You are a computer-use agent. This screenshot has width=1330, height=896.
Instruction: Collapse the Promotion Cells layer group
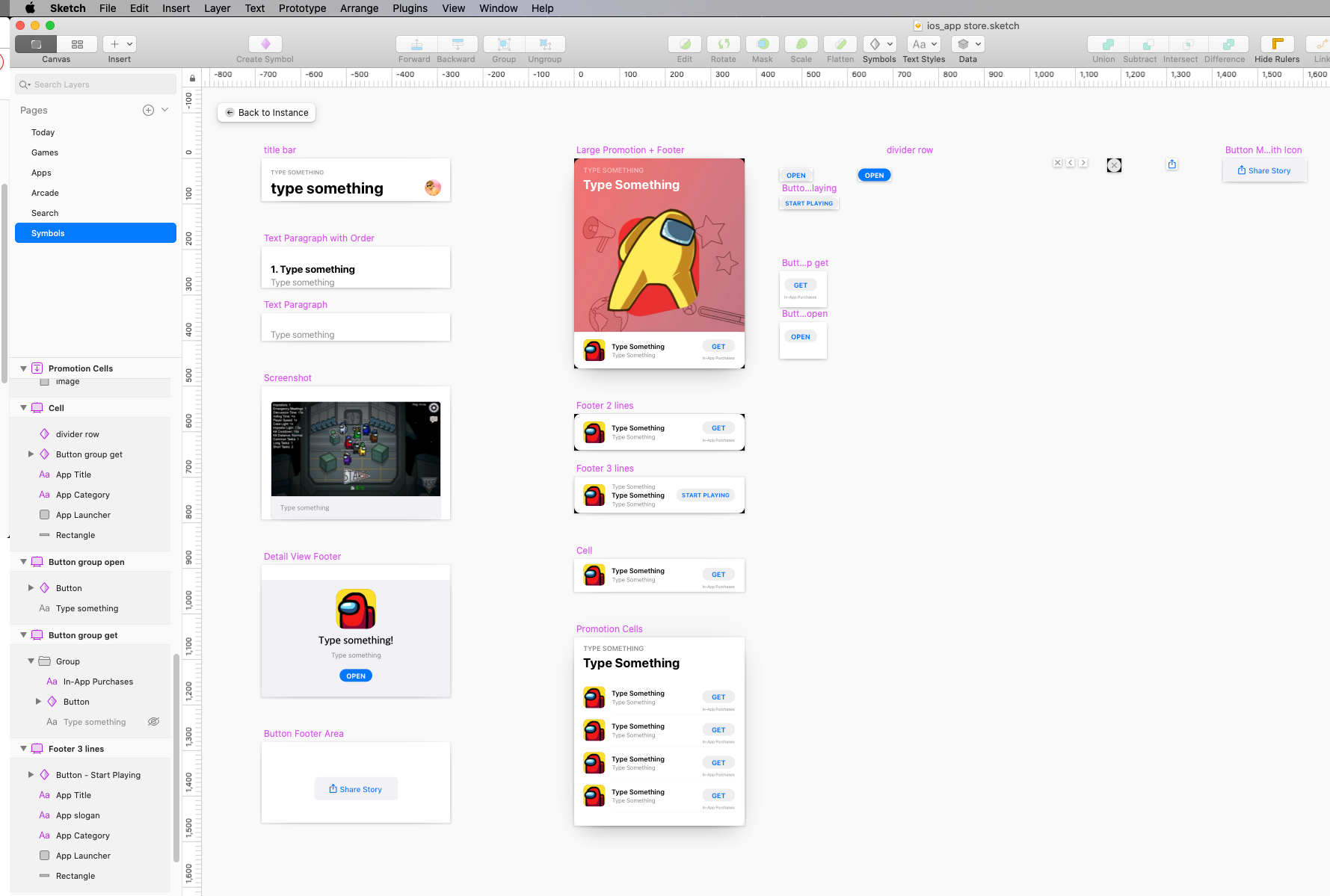click(23, 368)
